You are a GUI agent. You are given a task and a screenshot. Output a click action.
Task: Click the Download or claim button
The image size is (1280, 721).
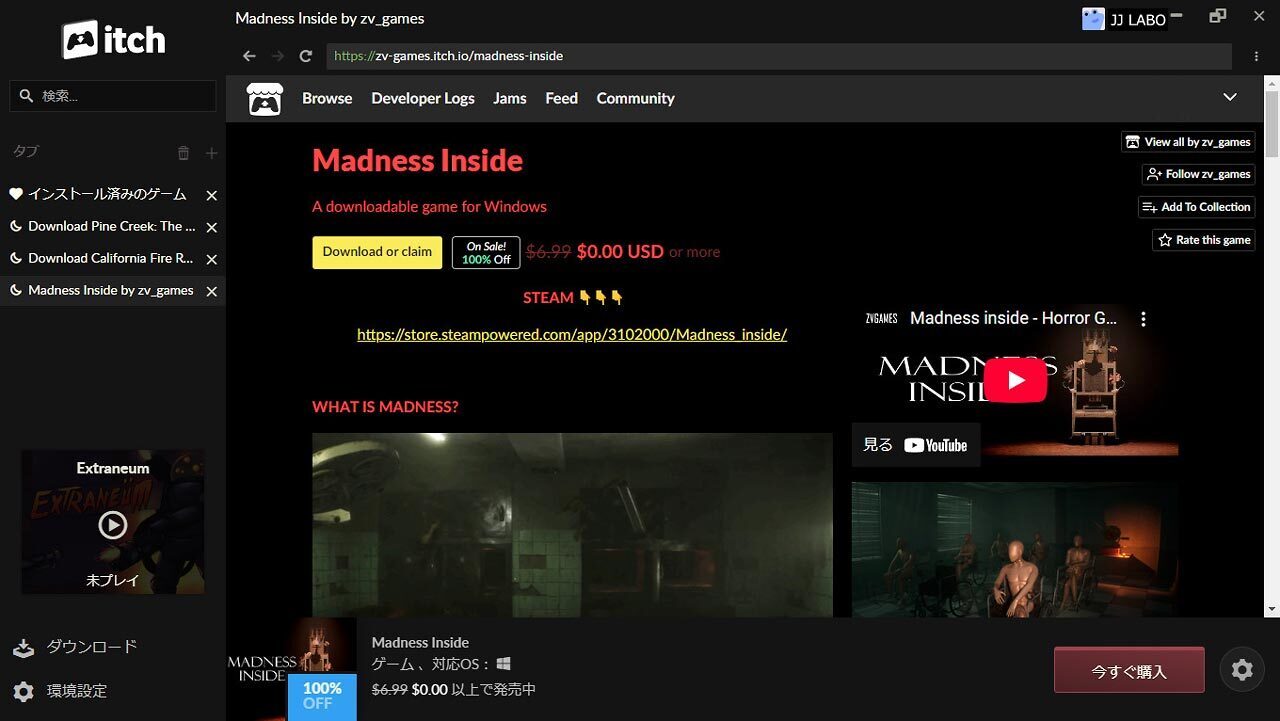tap(377, 252)
